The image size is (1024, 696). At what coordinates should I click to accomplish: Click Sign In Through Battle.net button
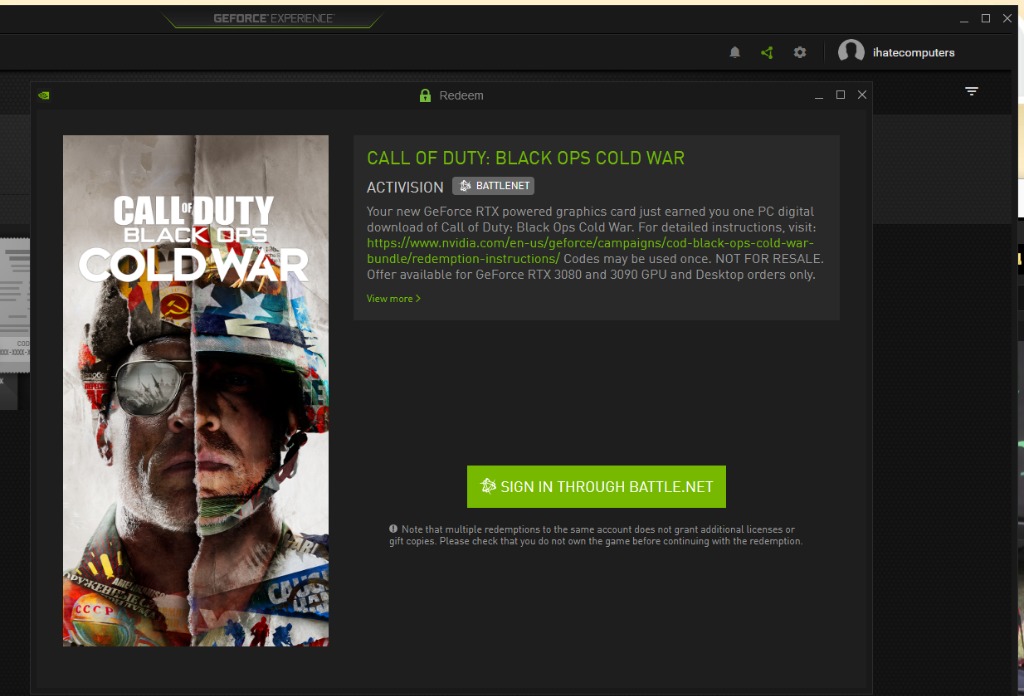pos(596,486)
